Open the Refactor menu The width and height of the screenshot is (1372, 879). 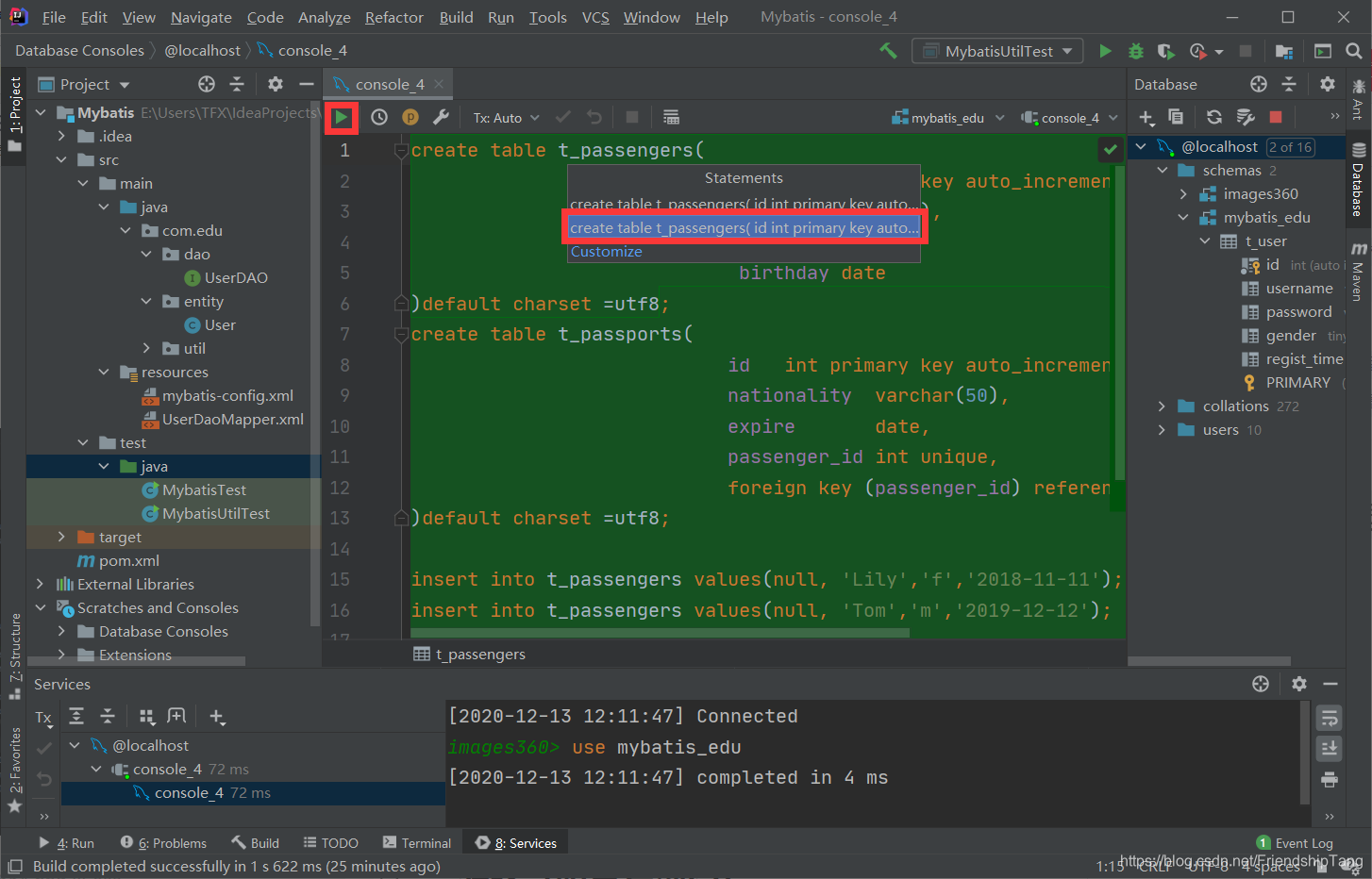pos(394,17)
